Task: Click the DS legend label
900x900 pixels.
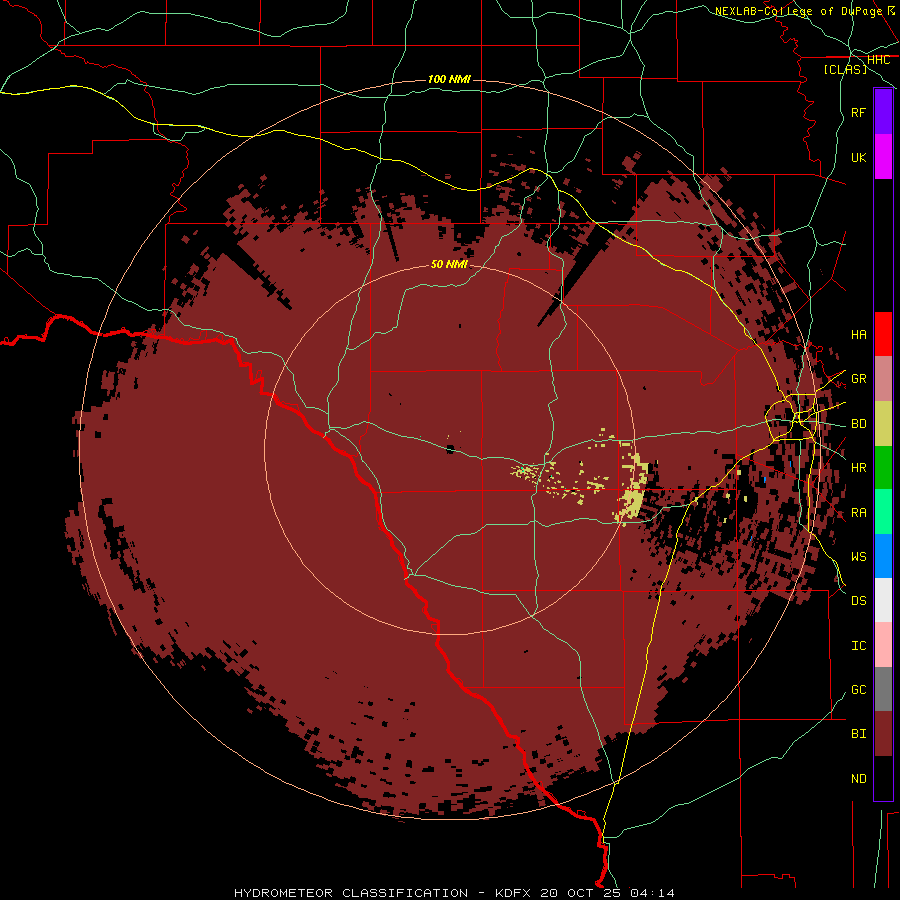Action: (x=858, y=601)
